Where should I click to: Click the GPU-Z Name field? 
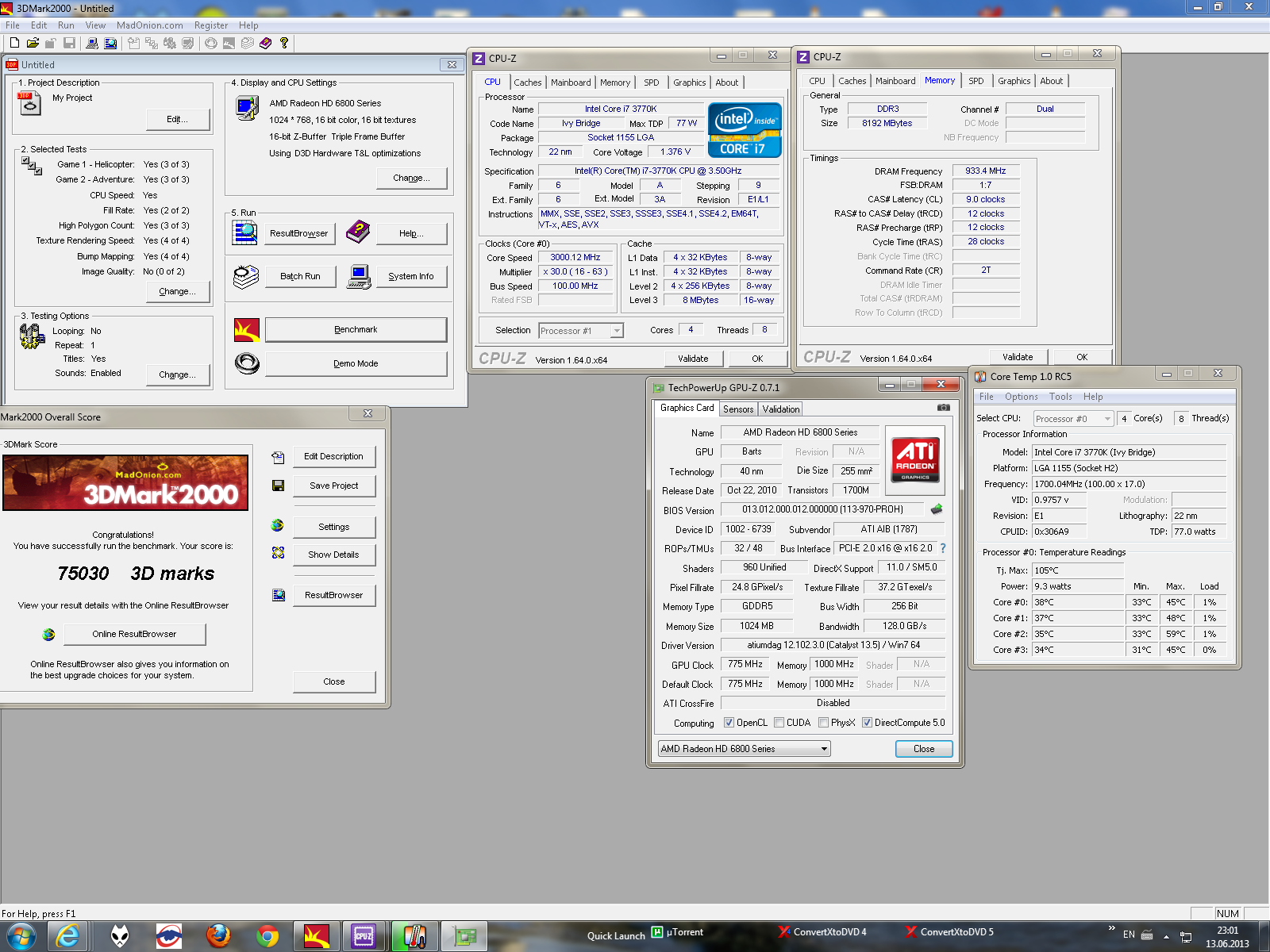(800, 433)
